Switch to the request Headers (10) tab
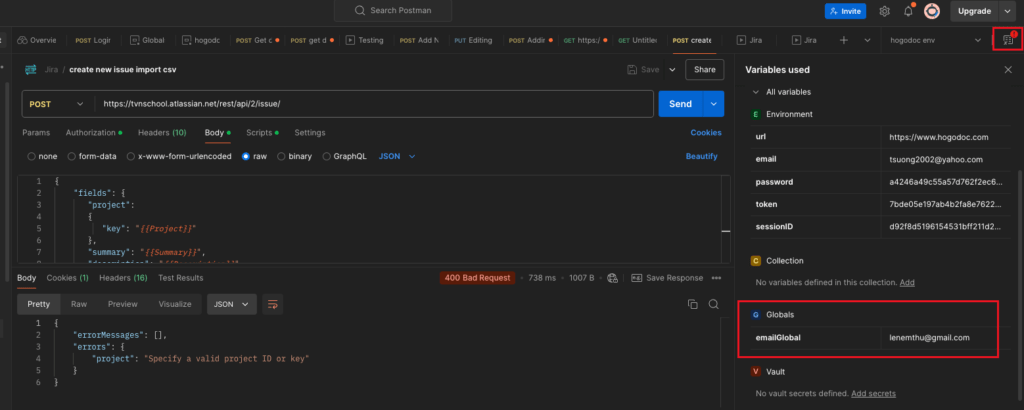Image resolution: width=1024 pixels, height=410 pixels. click(162, 133)
